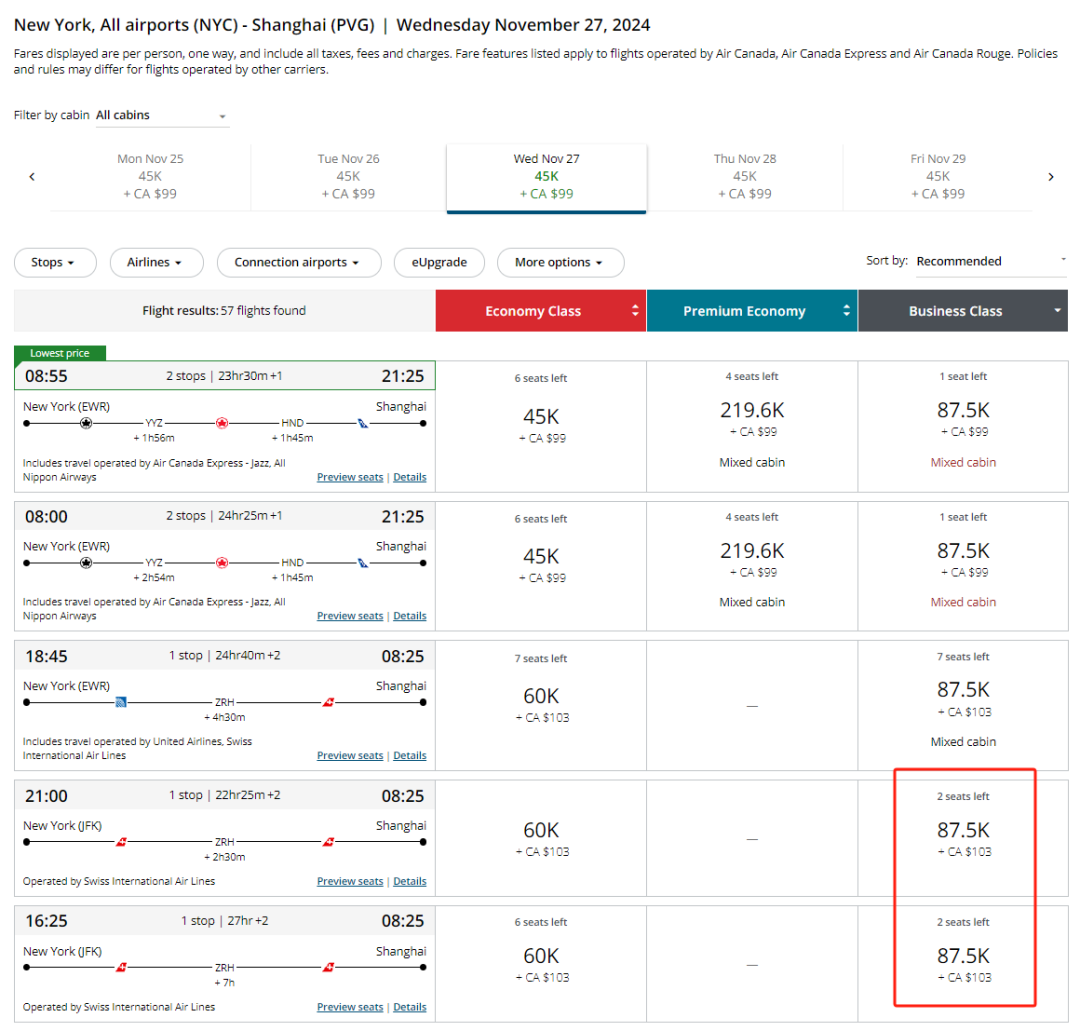Open Details link for 16:25 flight
1080x1031 pixels.
tap(409, 1007)
